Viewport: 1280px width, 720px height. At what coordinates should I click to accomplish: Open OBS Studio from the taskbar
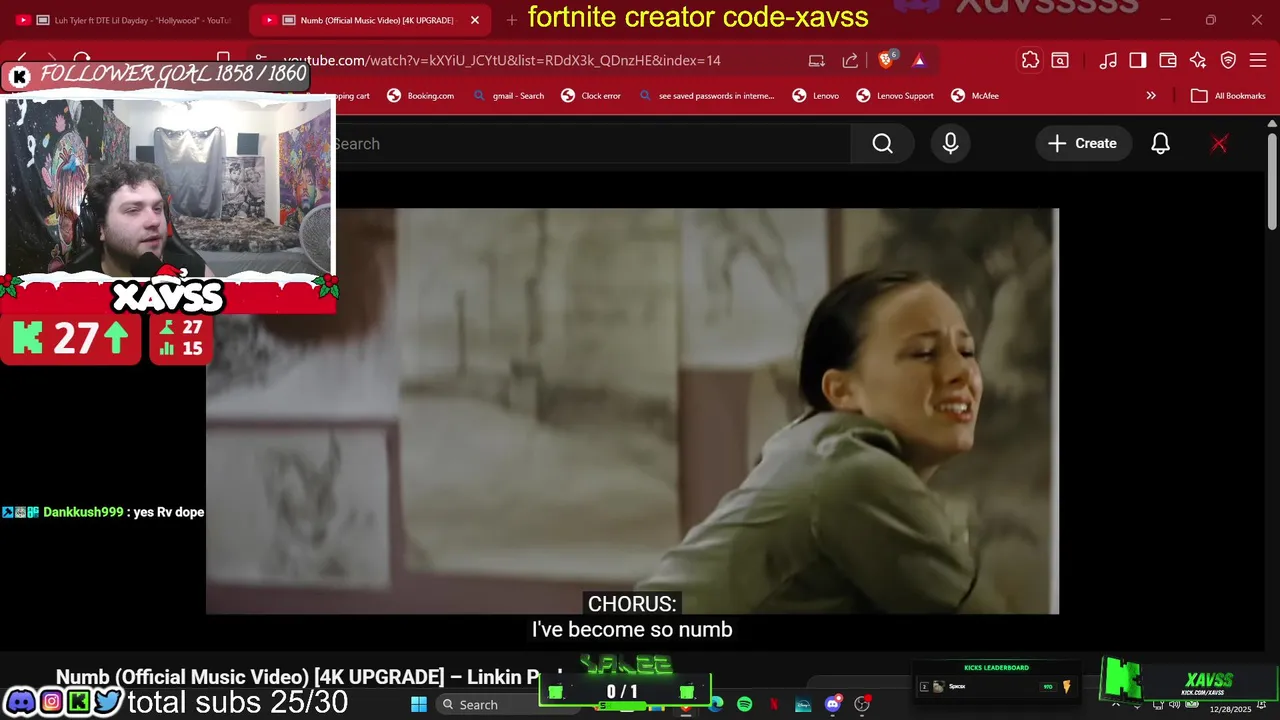tap(862, 705)
